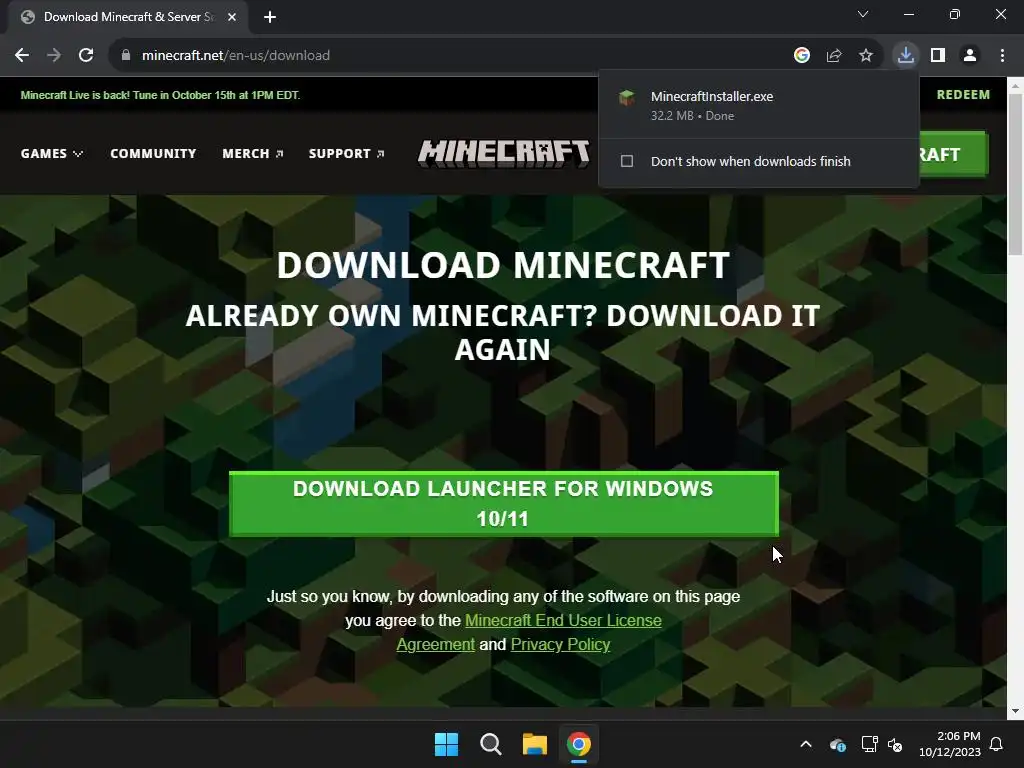The width and height of the screenshot is (1024, 768).
Task: Reload the Minecraft download page
Action: tap(86, 56)
